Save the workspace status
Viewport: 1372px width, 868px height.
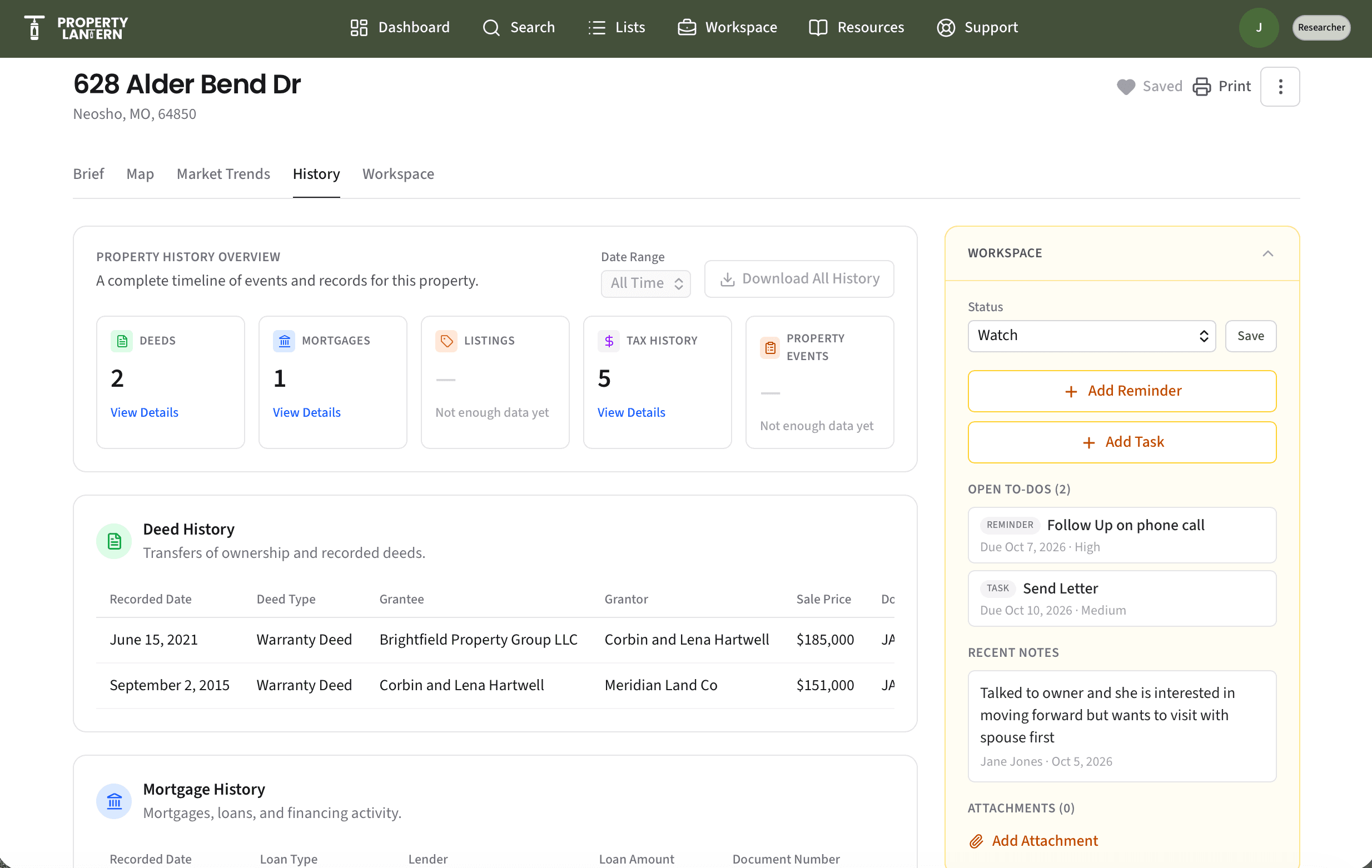[1250, 336]
